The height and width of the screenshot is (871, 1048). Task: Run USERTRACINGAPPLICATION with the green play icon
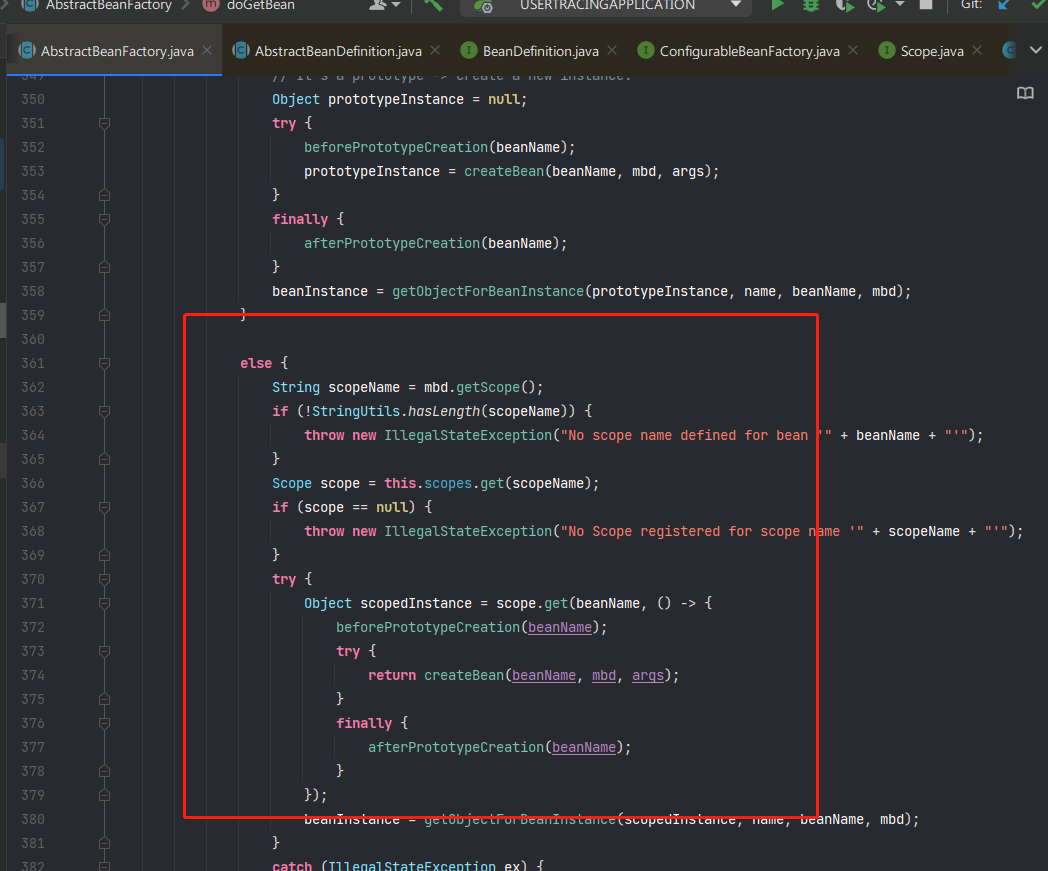coord(777,5)
